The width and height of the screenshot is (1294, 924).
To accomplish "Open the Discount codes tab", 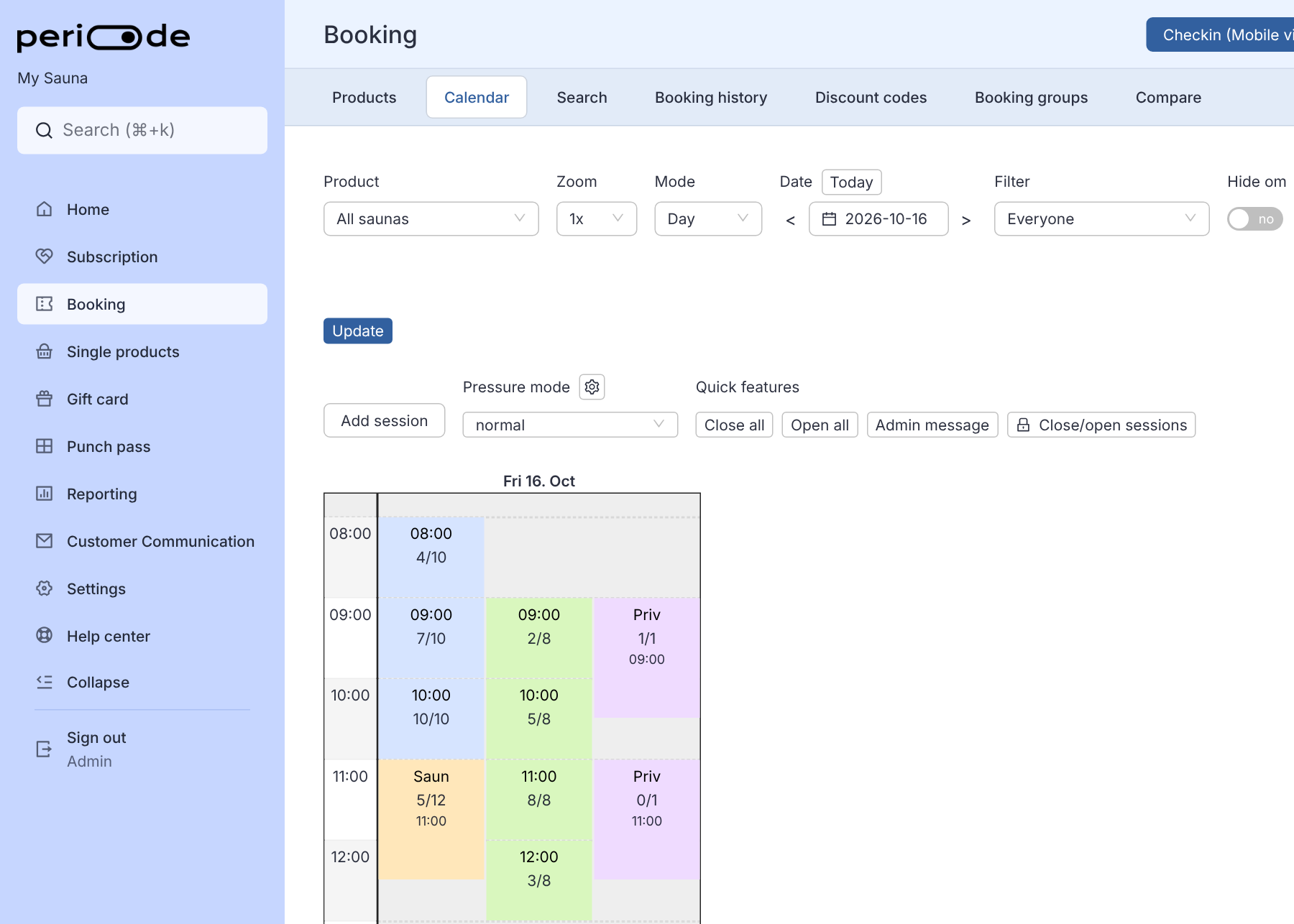I will pos(871,97).
